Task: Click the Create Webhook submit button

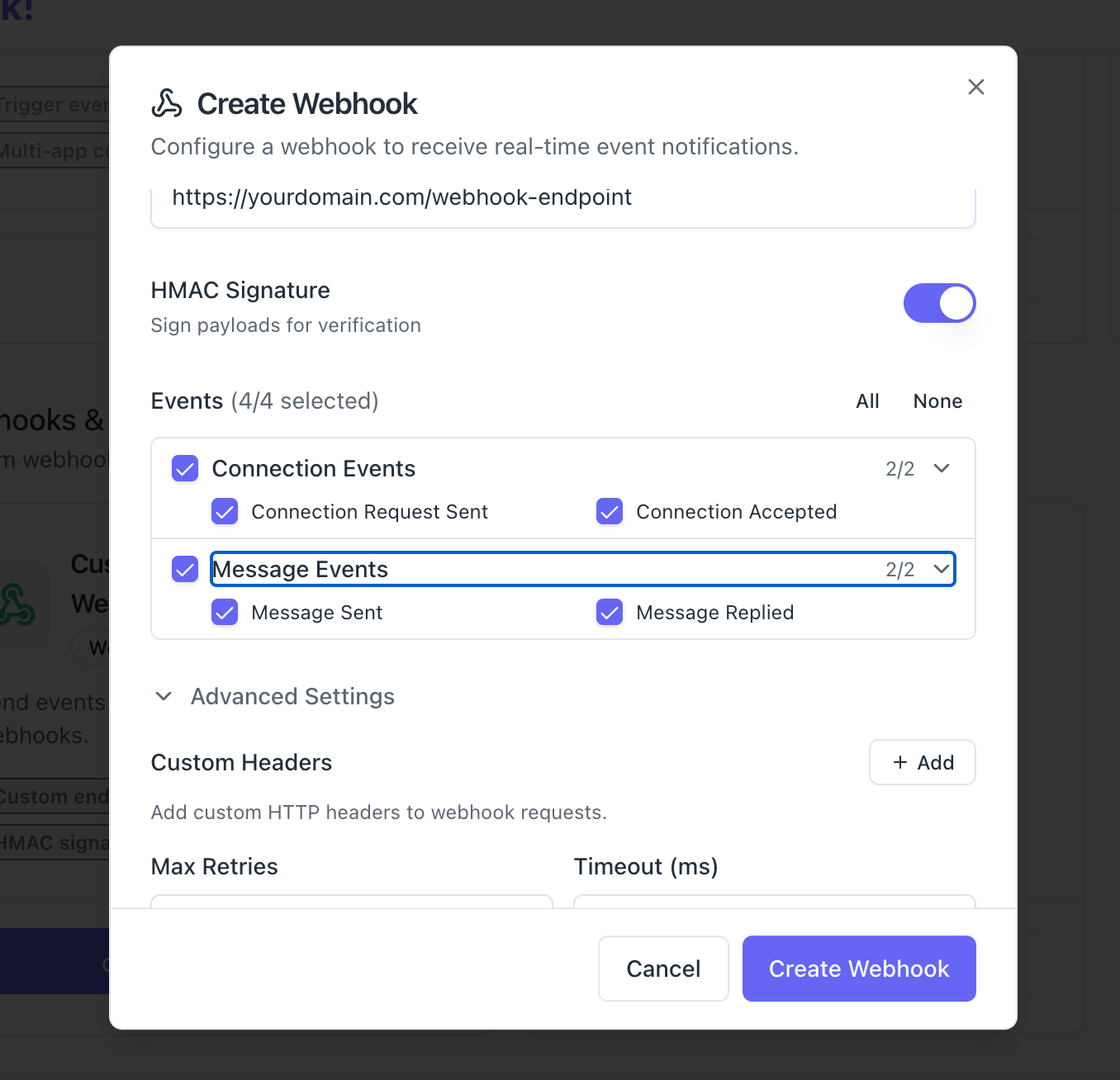Action: [x=859, y=969]
